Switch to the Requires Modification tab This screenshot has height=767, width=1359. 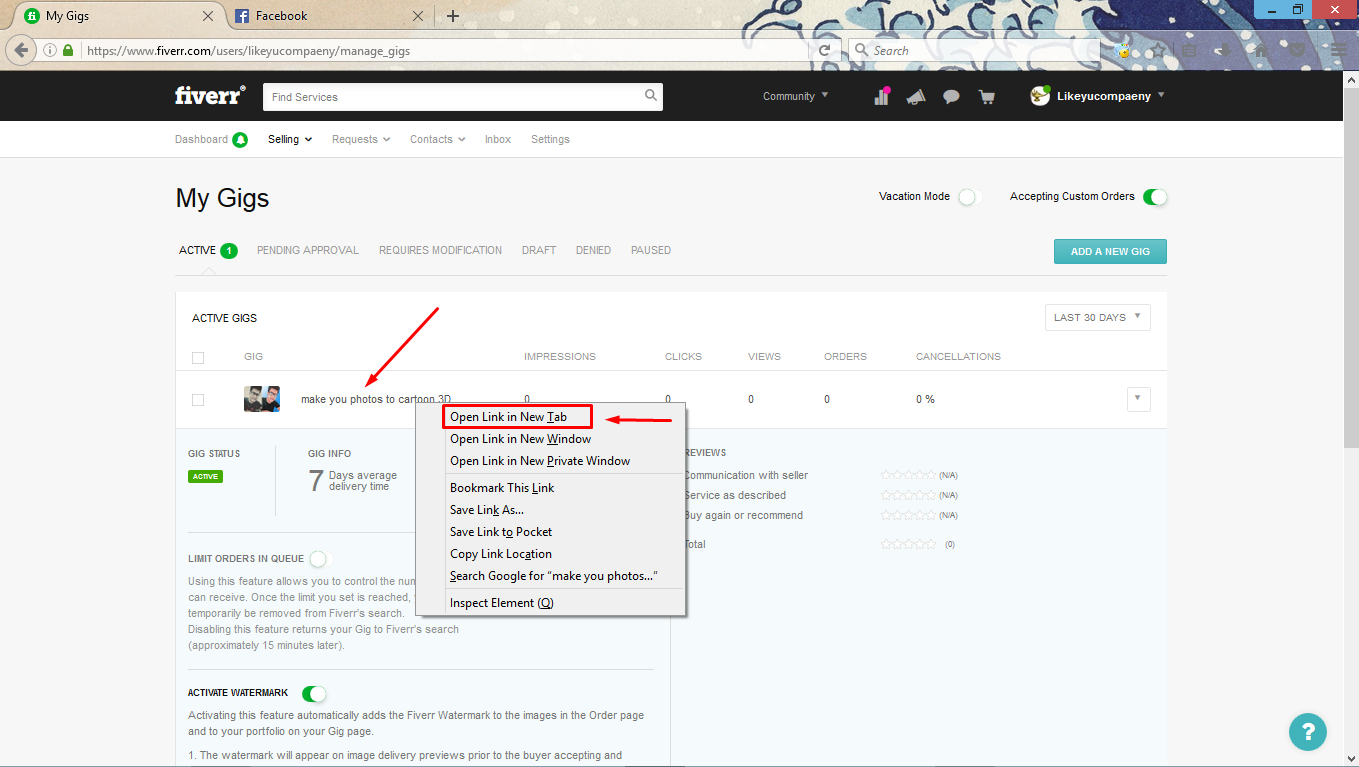point(440,250)
